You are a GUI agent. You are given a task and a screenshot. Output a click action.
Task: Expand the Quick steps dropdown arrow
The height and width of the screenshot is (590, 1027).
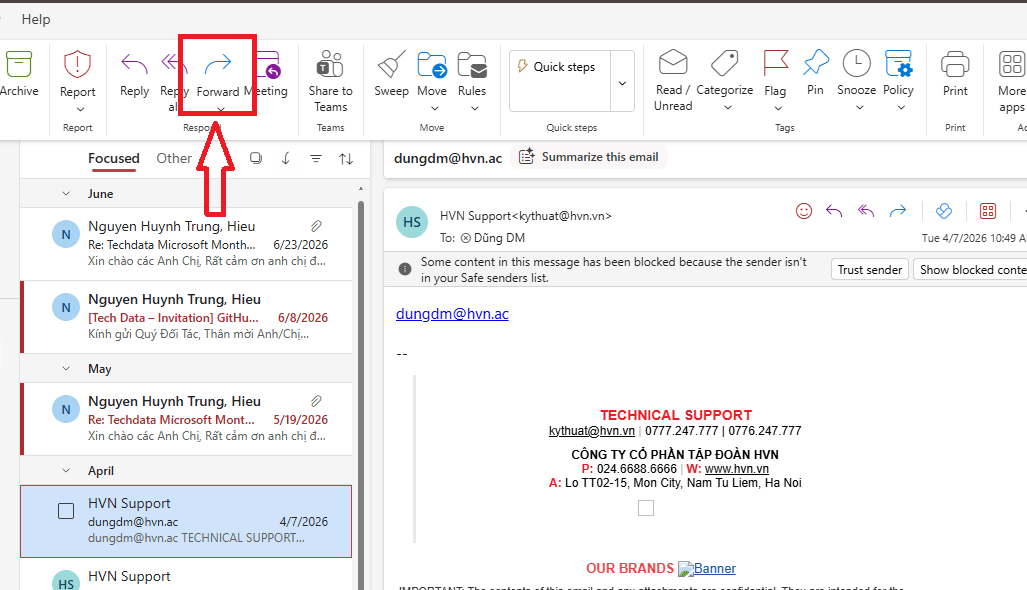[622, 83]
